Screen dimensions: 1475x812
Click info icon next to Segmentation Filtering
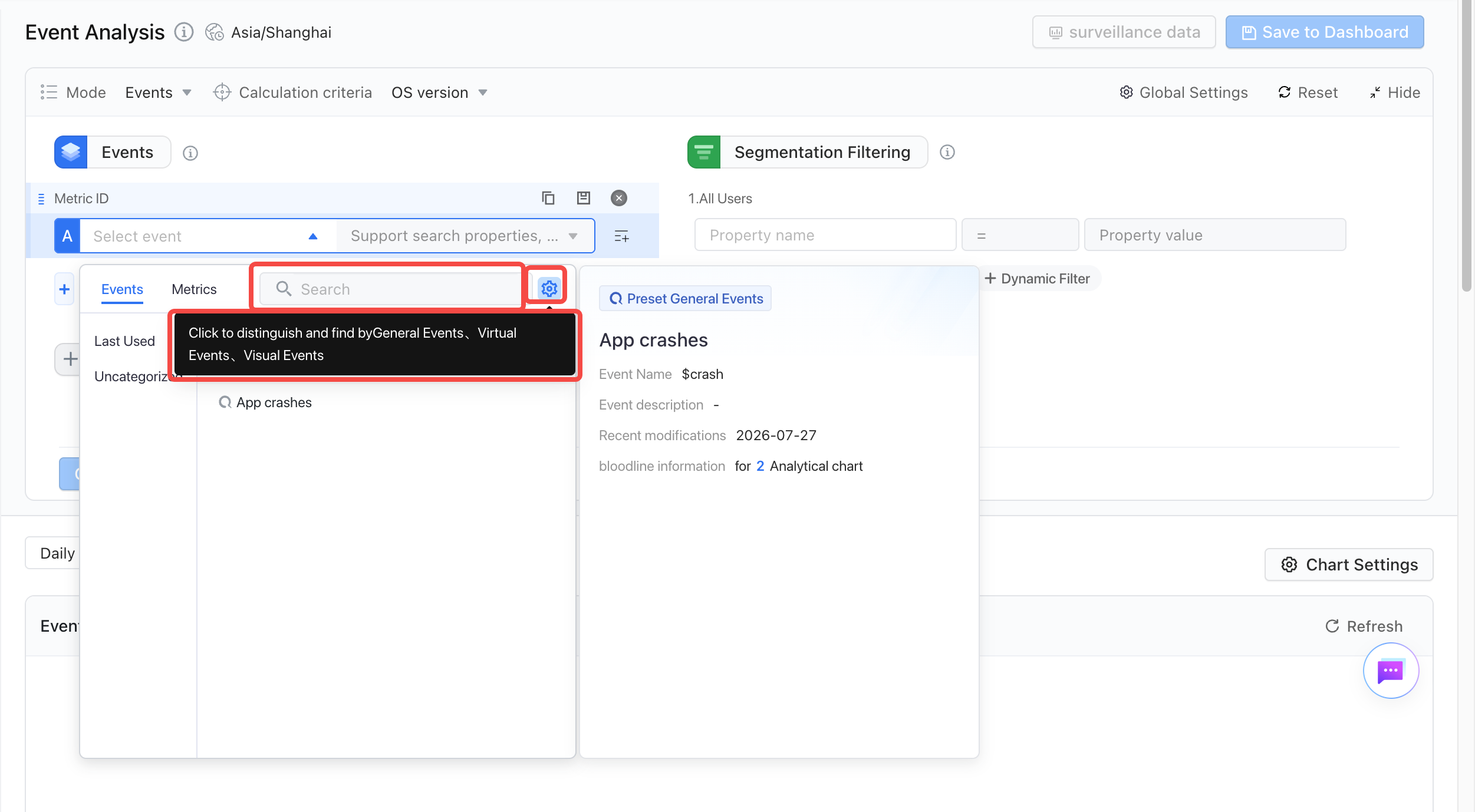click(947, 152)
